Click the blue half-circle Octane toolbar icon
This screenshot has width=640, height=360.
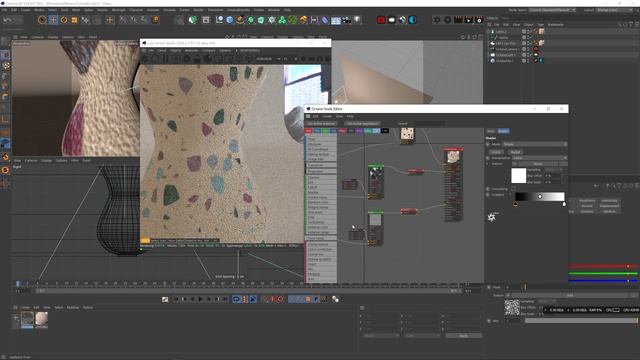[413, 20]
